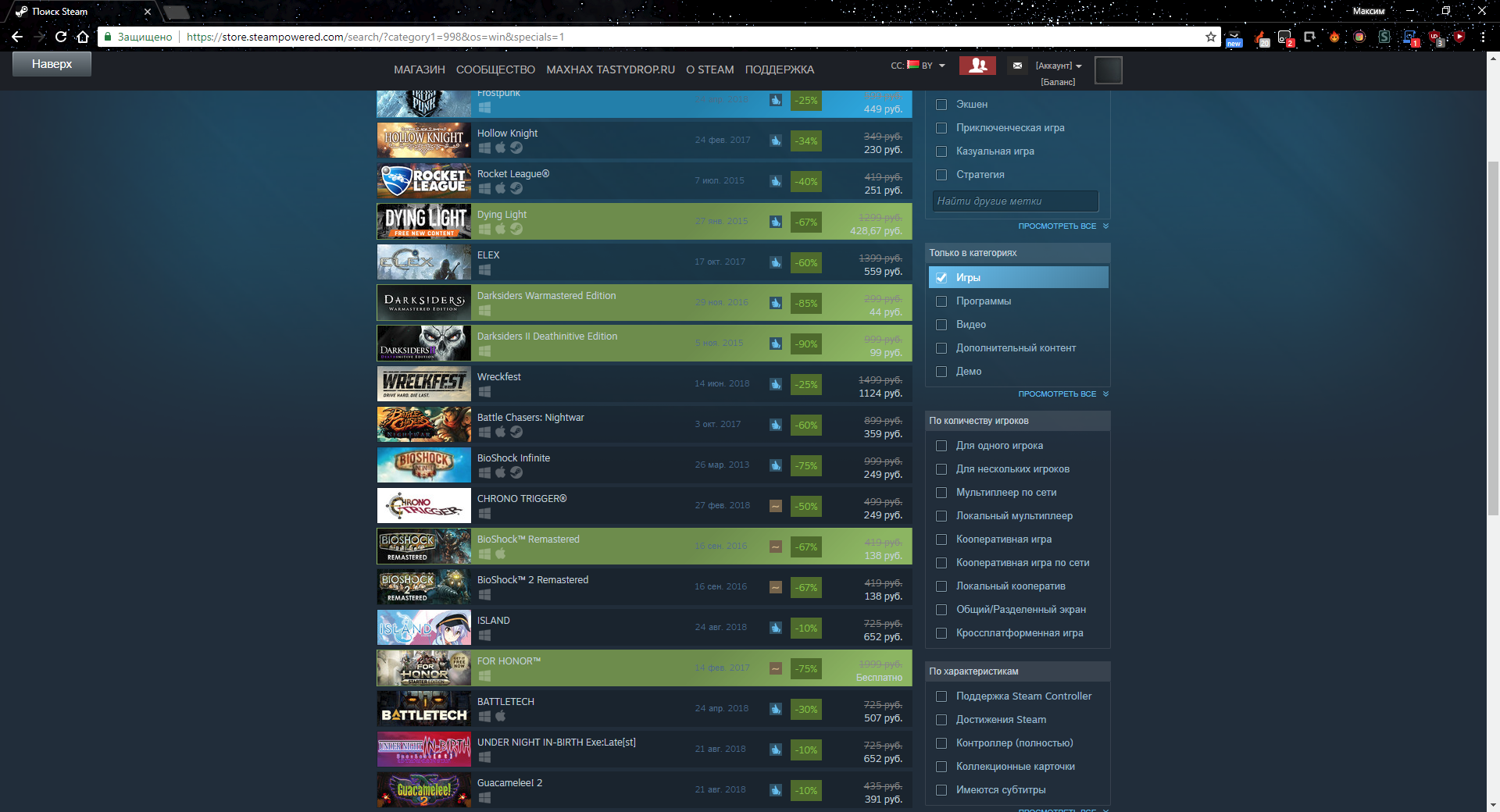Open the СООБЩЕСТВО menu

pos(495,69)
